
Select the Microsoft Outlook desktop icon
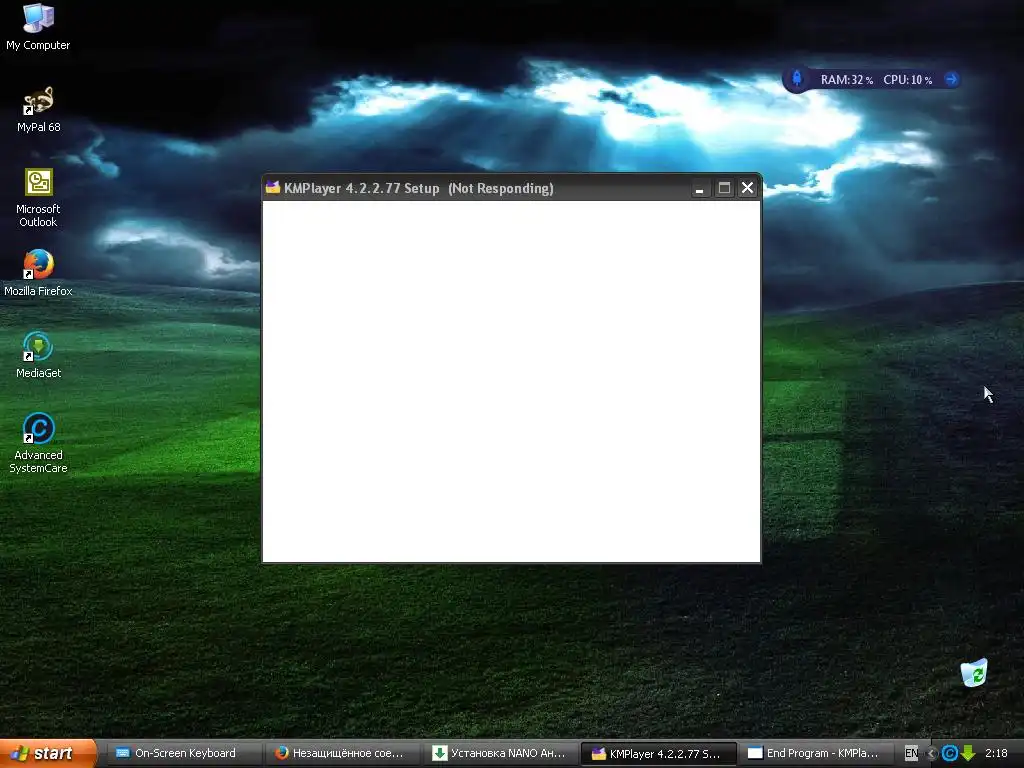point(38,198)
